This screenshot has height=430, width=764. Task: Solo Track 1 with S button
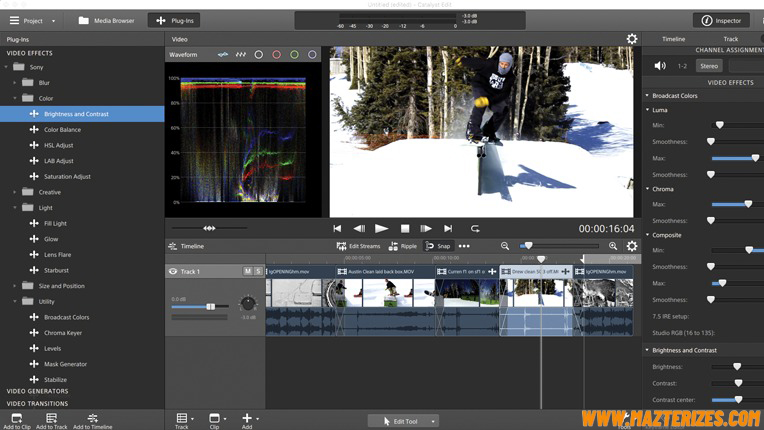point(258,271)
